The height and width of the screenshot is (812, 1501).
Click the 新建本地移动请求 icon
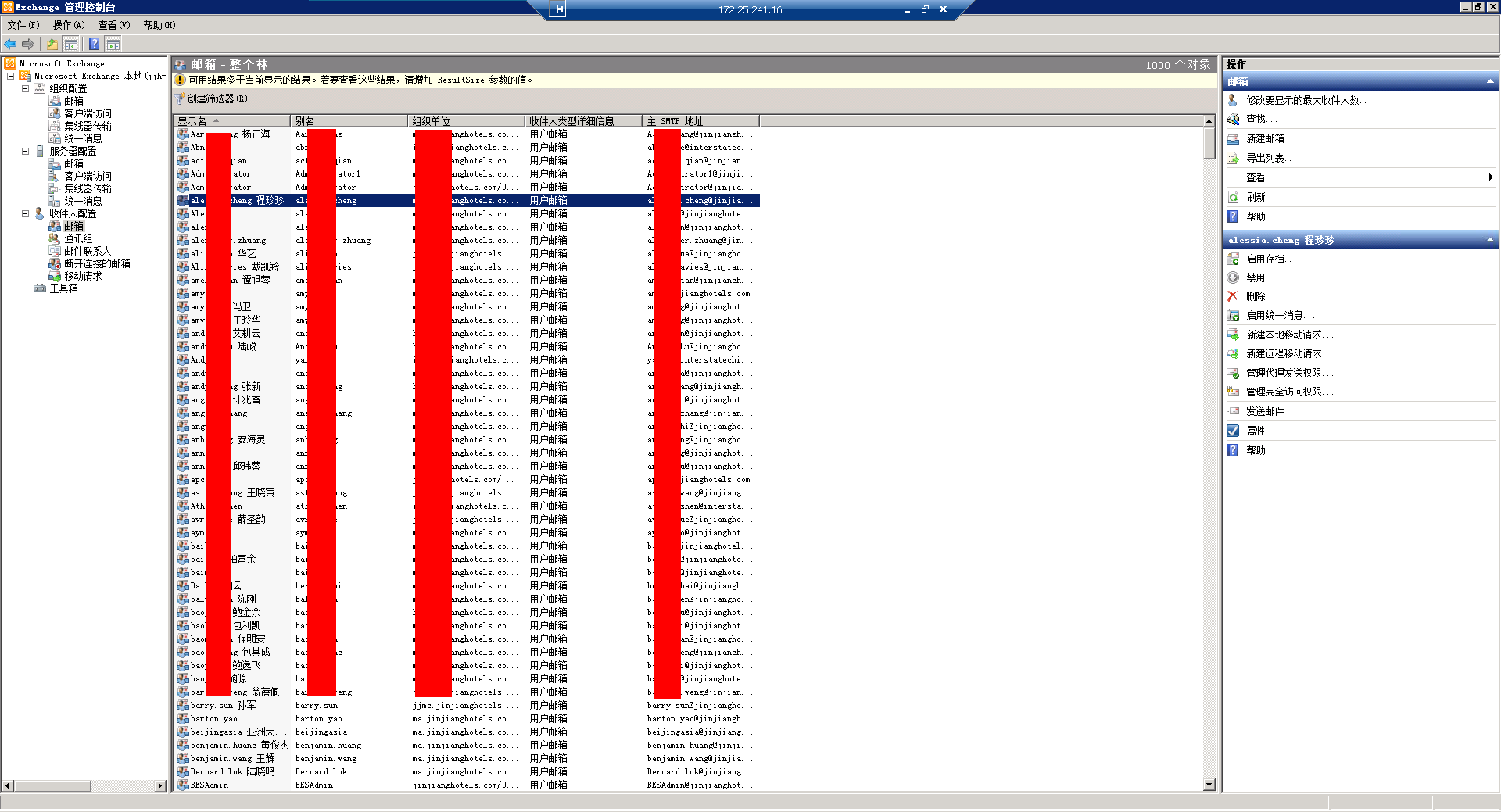(1233, 334)
